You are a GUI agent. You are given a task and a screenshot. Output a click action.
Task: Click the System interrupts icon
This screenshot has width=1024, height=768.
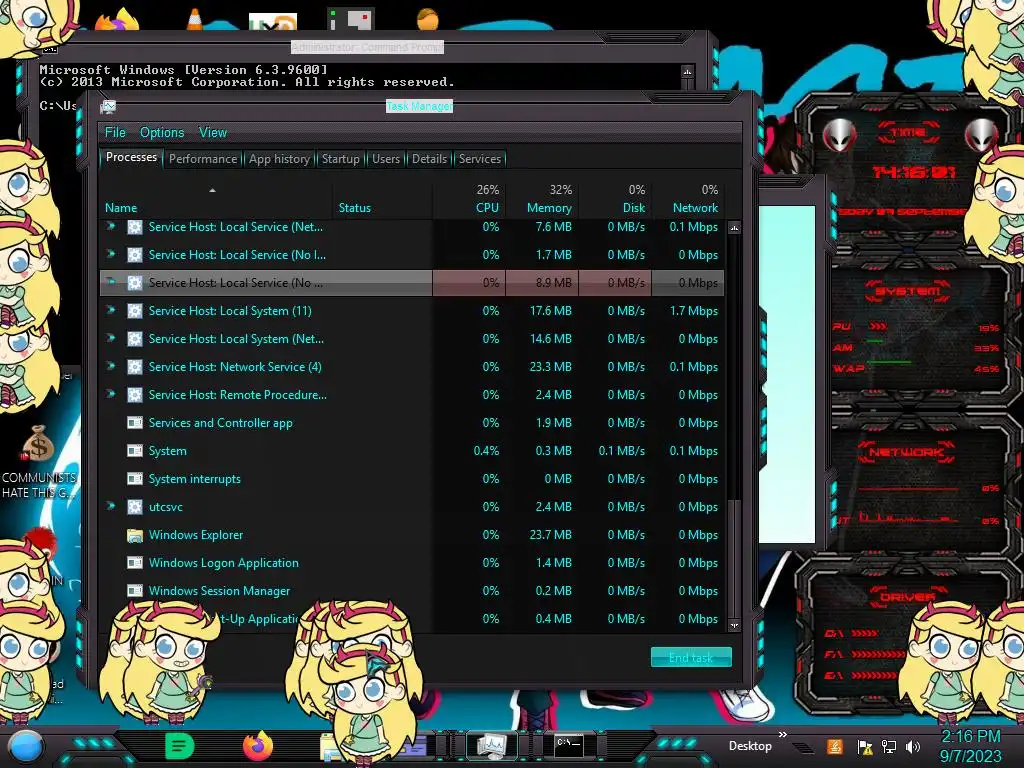click(x=135, y=479)
